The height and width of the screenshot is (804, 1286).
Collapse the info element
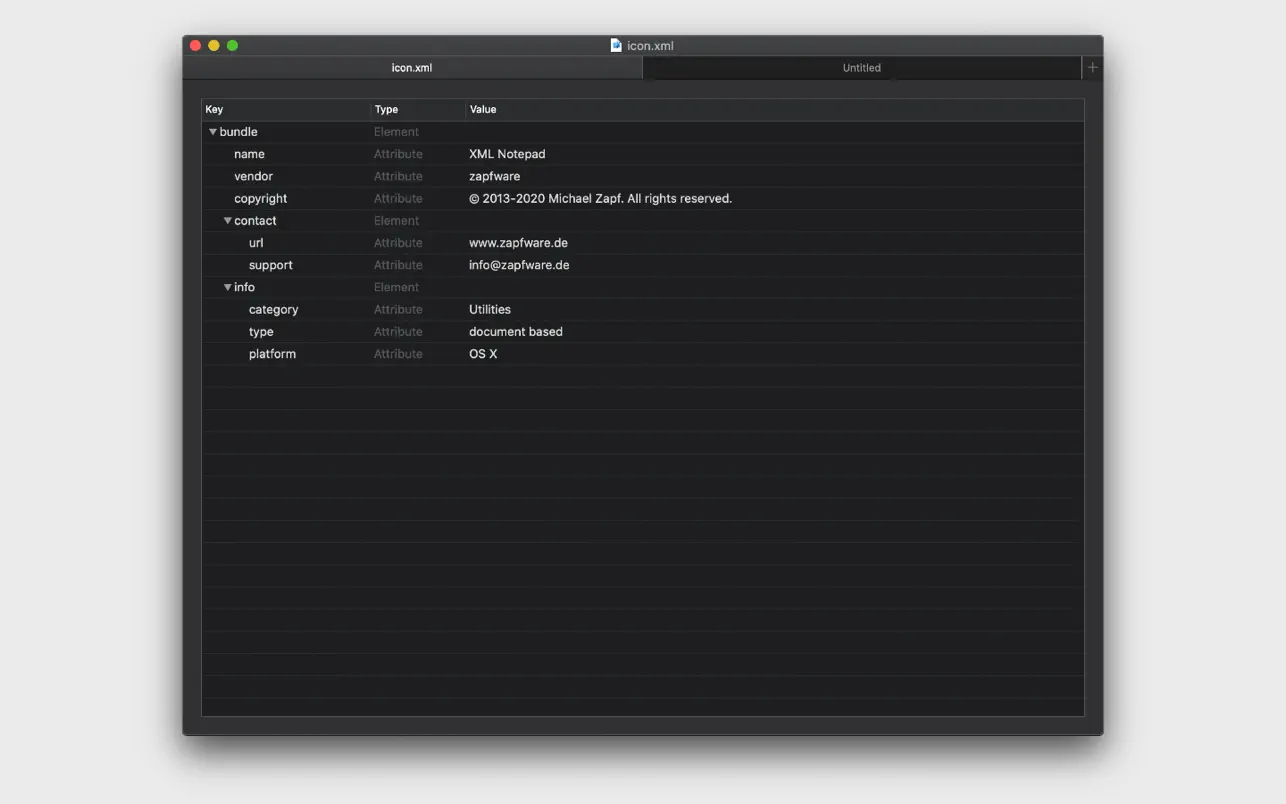coord(227,287)
